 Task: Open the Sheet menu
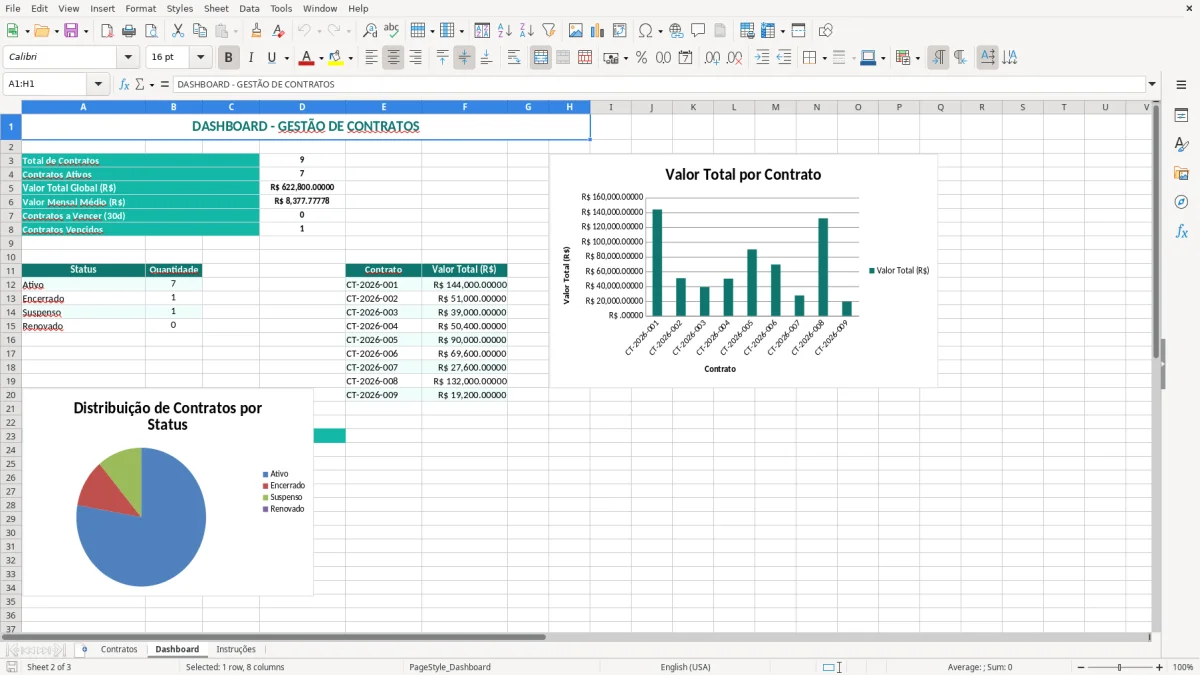(x=216, y=8)
